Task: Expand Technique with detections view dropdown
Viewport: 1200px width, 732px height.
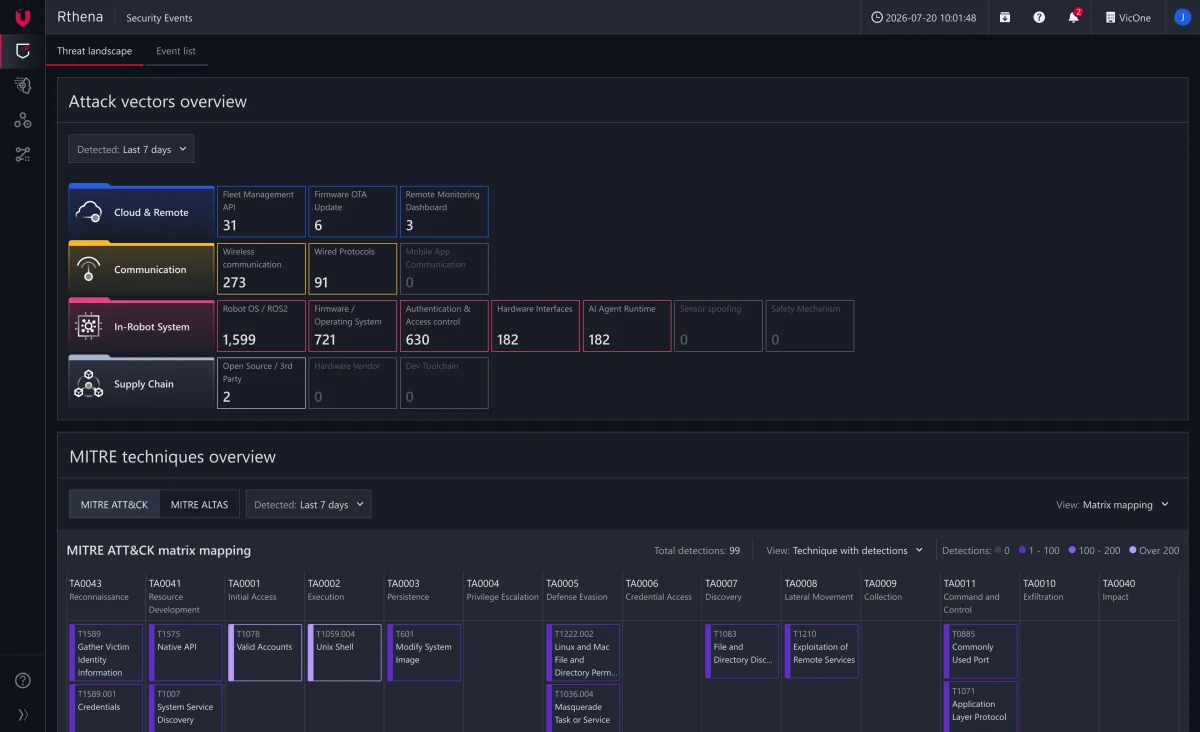Action: pos(844,550)
